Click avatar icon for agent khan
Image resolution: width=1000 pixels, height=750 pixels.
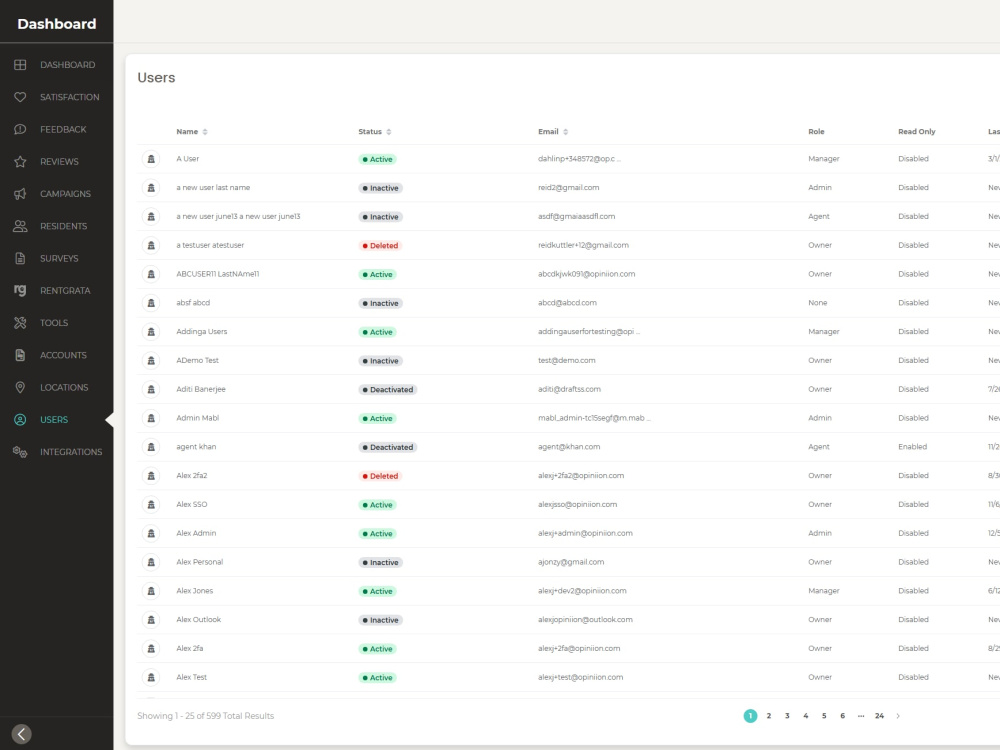point(151,447)
